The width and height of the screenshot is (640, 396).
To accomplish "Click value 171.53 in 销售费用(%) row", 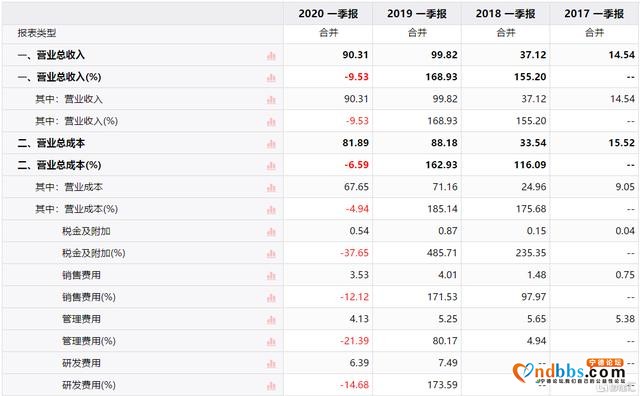I will tap(442, 298).
